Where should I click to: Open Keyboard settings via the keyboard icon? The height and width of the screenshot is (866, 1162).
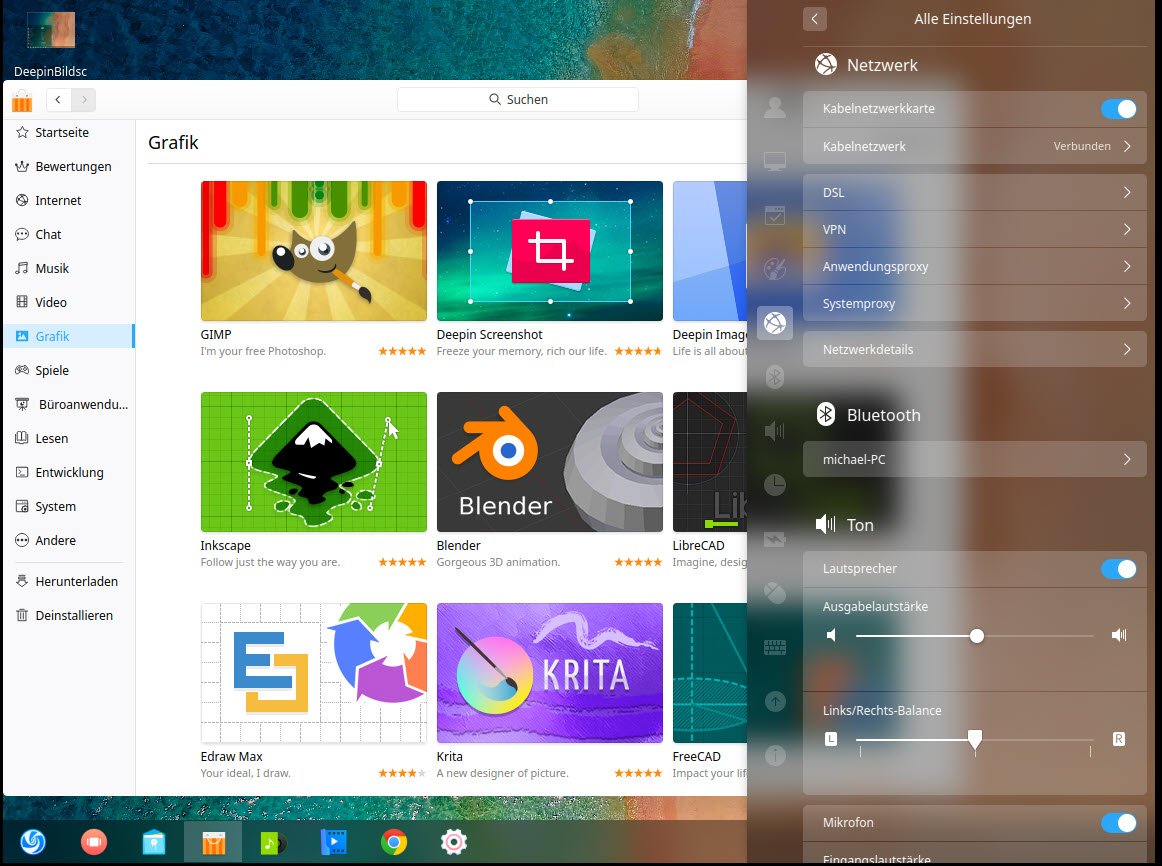(x=774, y=647)
